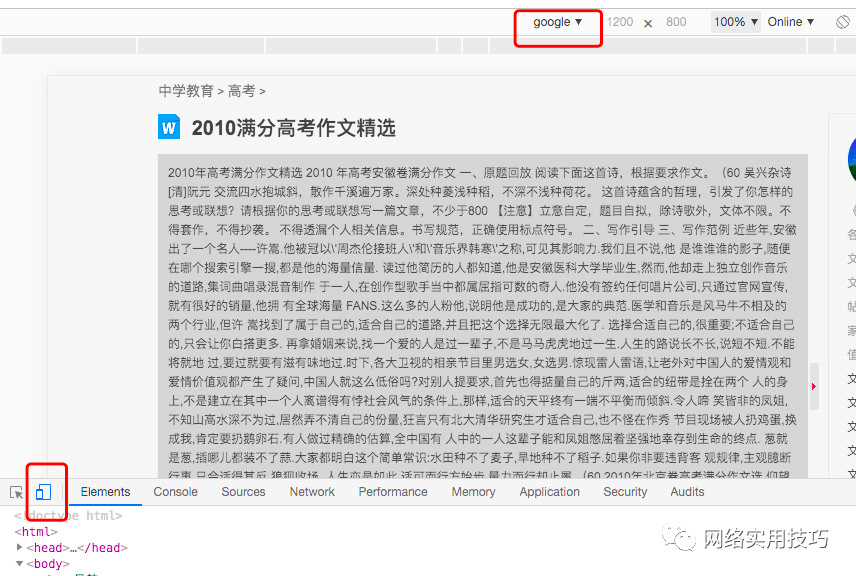Screen dimensions: 856x576
Task: Open the Network tab
Action: (312, 492)
